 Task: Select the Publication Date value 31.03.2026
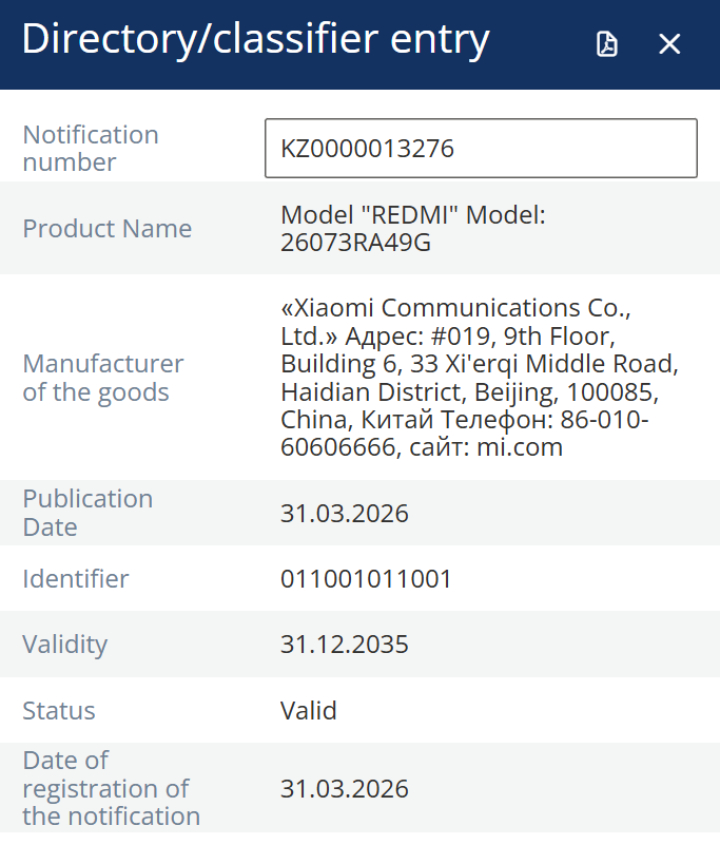[x=344, y=513]
